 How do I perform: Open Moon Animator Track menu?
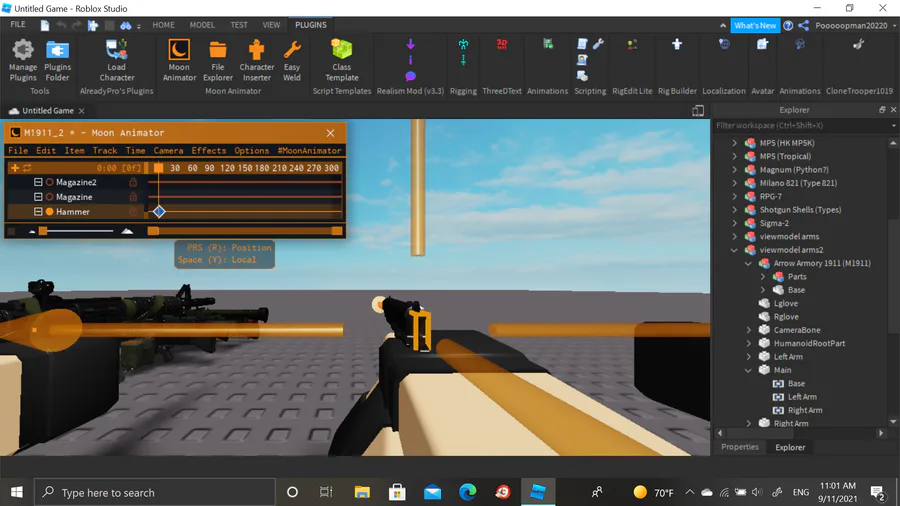point(105,150)
